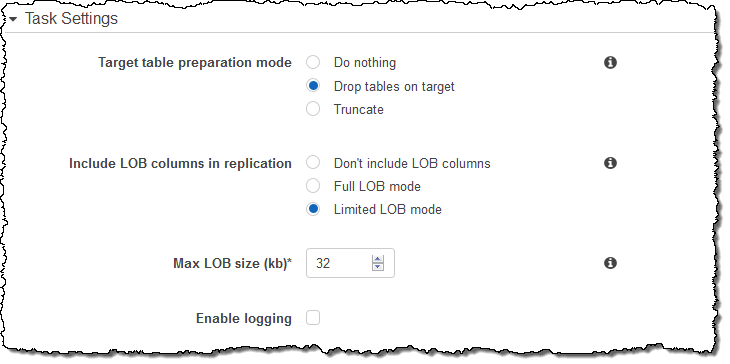The image size is (730, 364).
Task: Click the Max LOB size (kb) label
Action: (x=232, y=263)
